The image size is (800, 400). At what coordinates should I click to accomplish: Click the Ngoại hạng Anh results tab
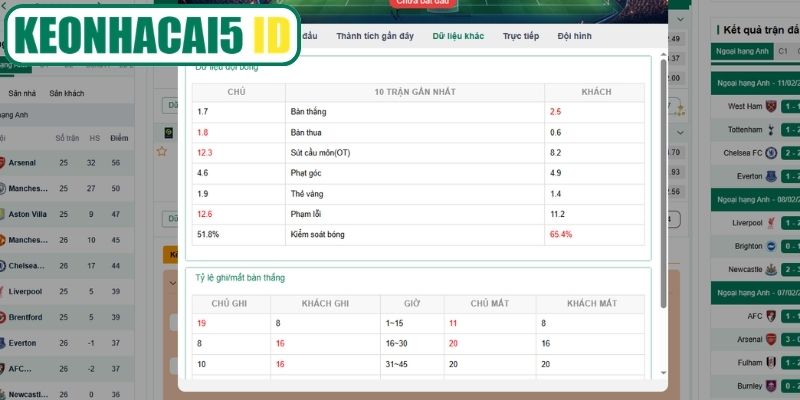click(x=742, y=52)
